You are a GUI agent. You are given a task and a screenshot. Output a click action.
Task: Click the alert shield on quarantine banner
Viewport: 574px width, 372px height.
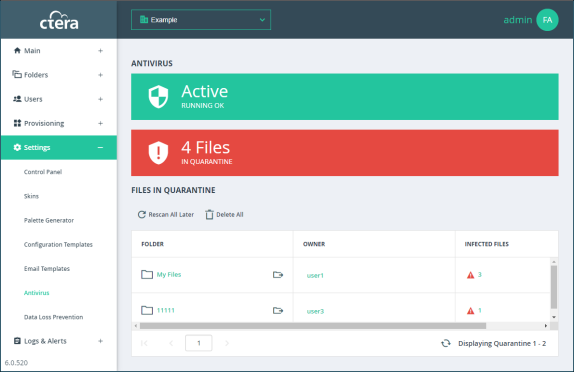pos(158,153)
